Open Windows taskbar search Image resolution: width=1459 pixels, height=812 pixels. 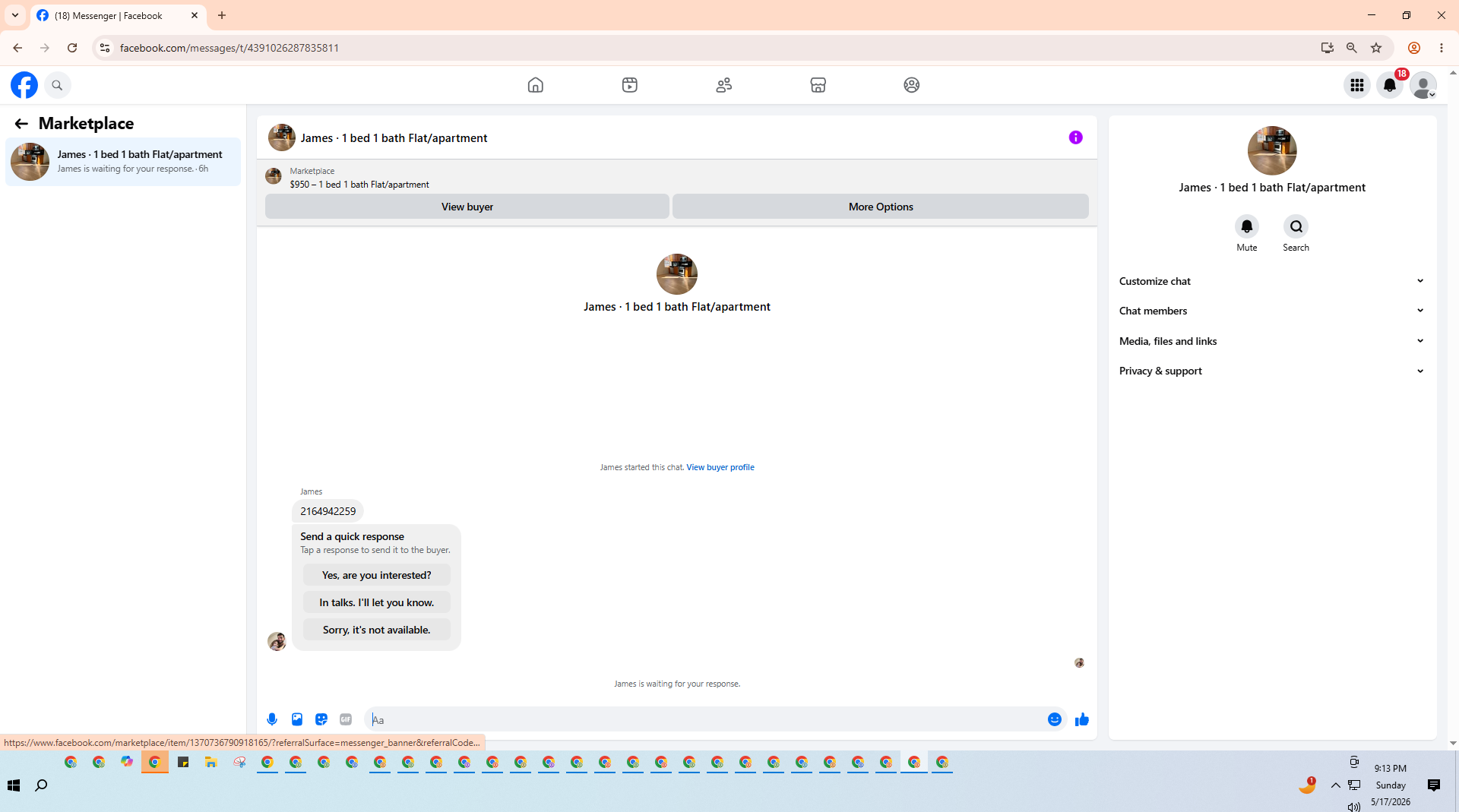[42, 785]
